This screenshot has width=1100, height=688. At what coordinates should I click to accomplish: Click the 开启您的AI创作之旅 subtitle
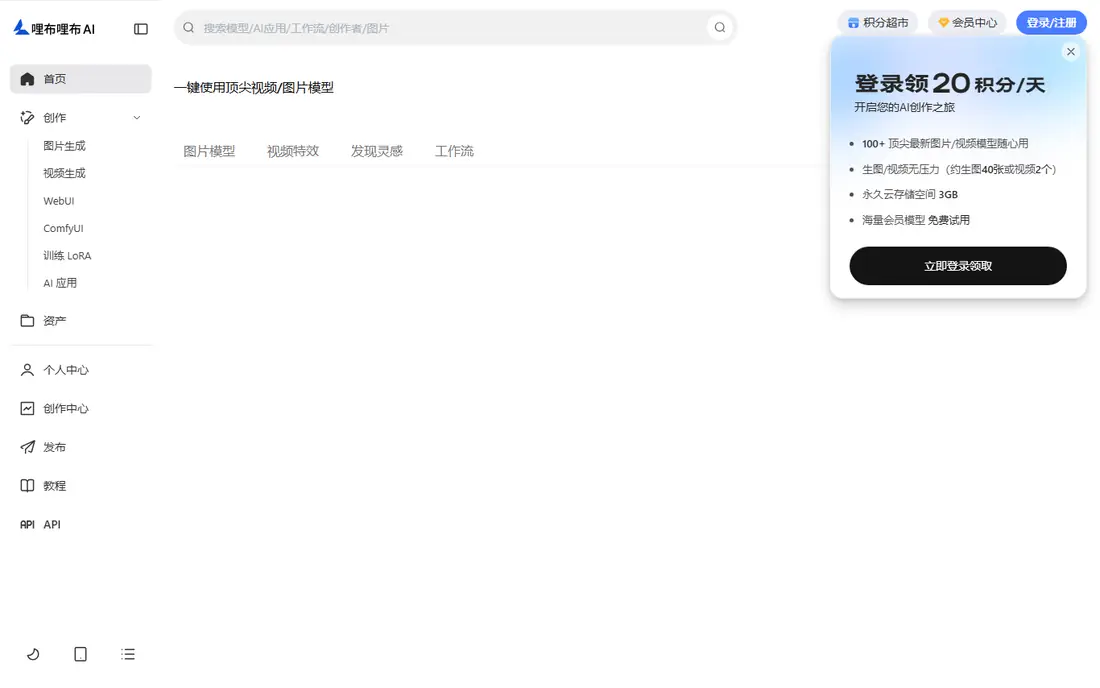[x=904, y=107]
